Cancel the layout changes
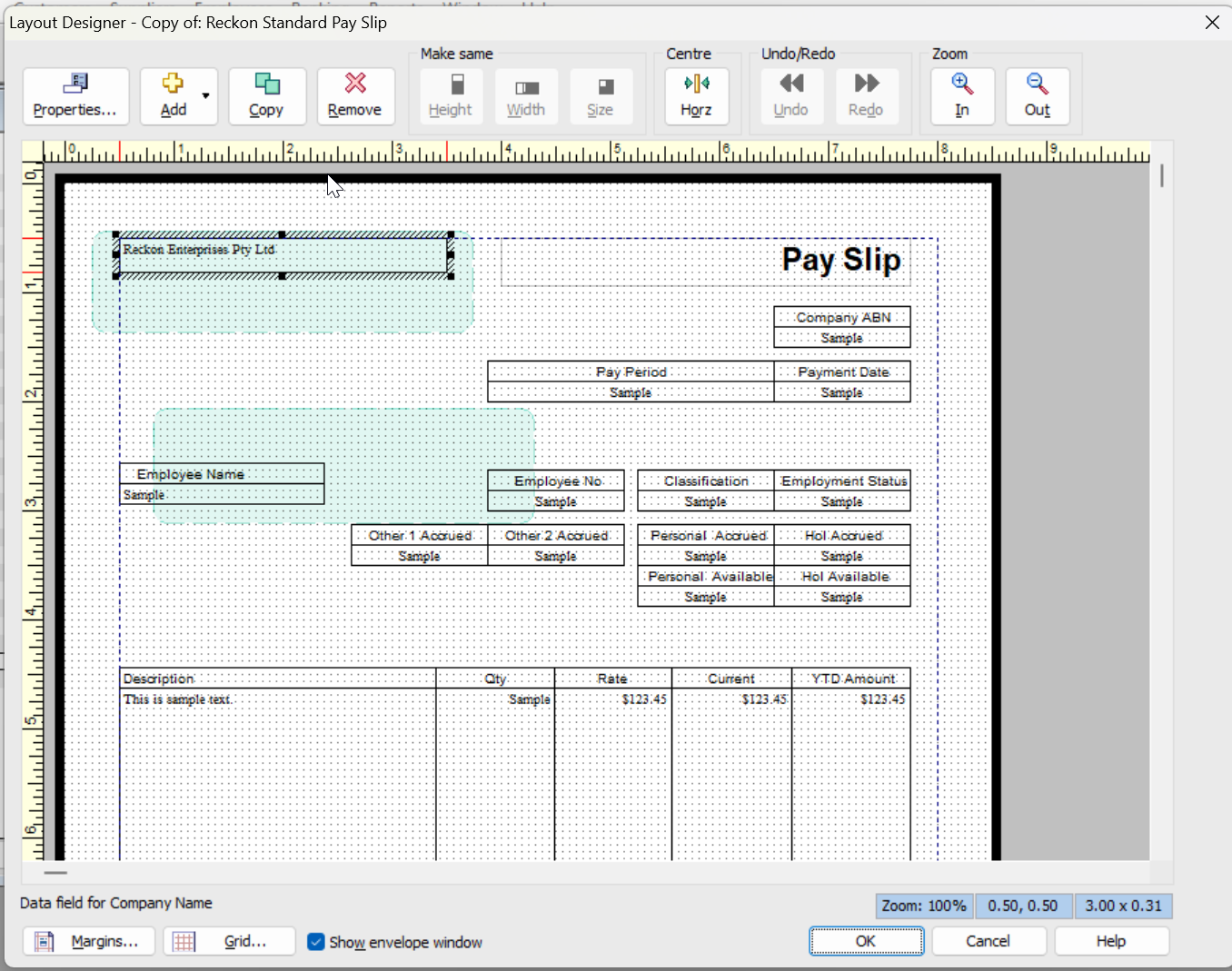 (989, 941)
